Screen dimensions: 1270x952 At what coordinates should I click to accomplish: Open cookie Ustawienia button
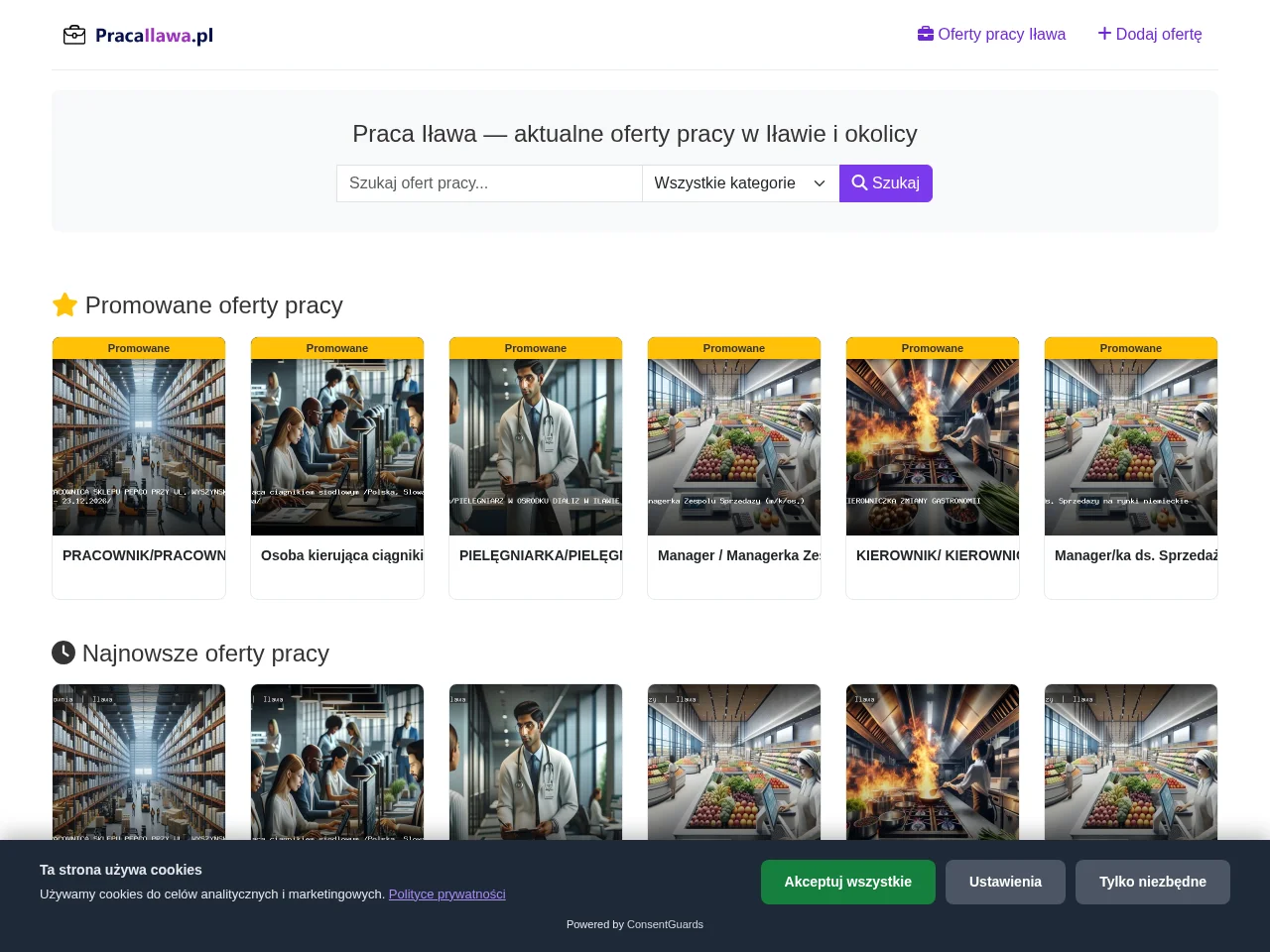1005,882
